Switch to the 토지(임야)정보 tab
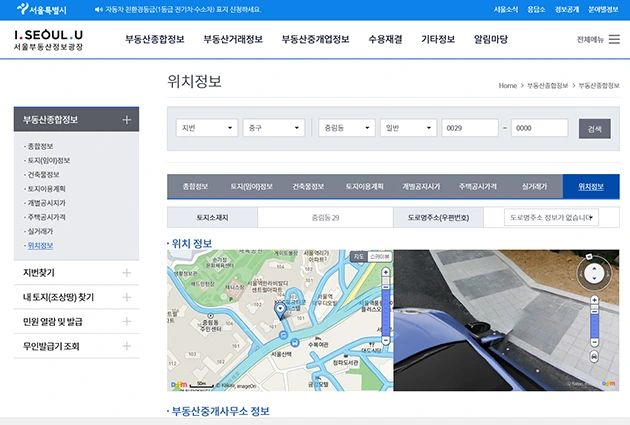Screen dimensions: 630x425 click(252, 186)
